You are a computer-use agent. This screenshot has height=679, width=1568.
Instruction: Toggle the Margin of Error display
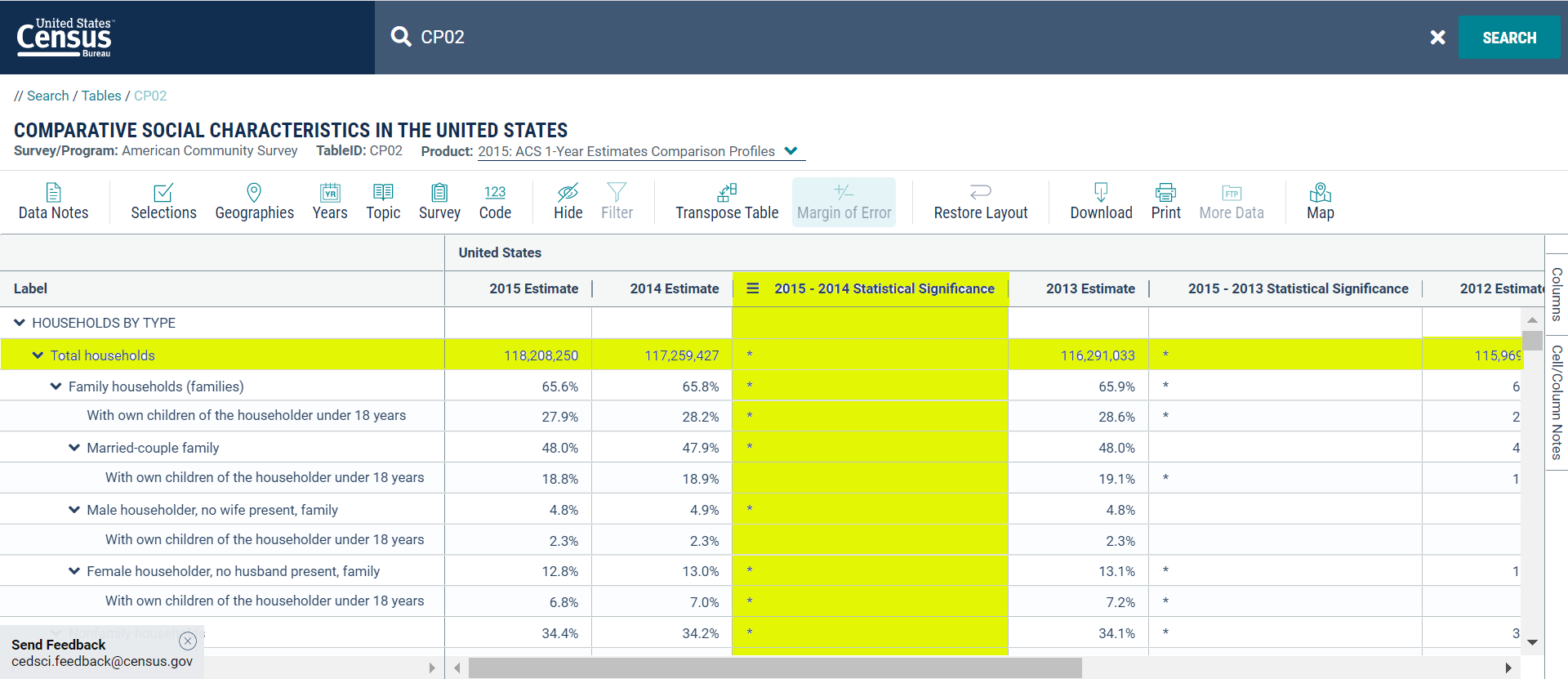point(844,202)
